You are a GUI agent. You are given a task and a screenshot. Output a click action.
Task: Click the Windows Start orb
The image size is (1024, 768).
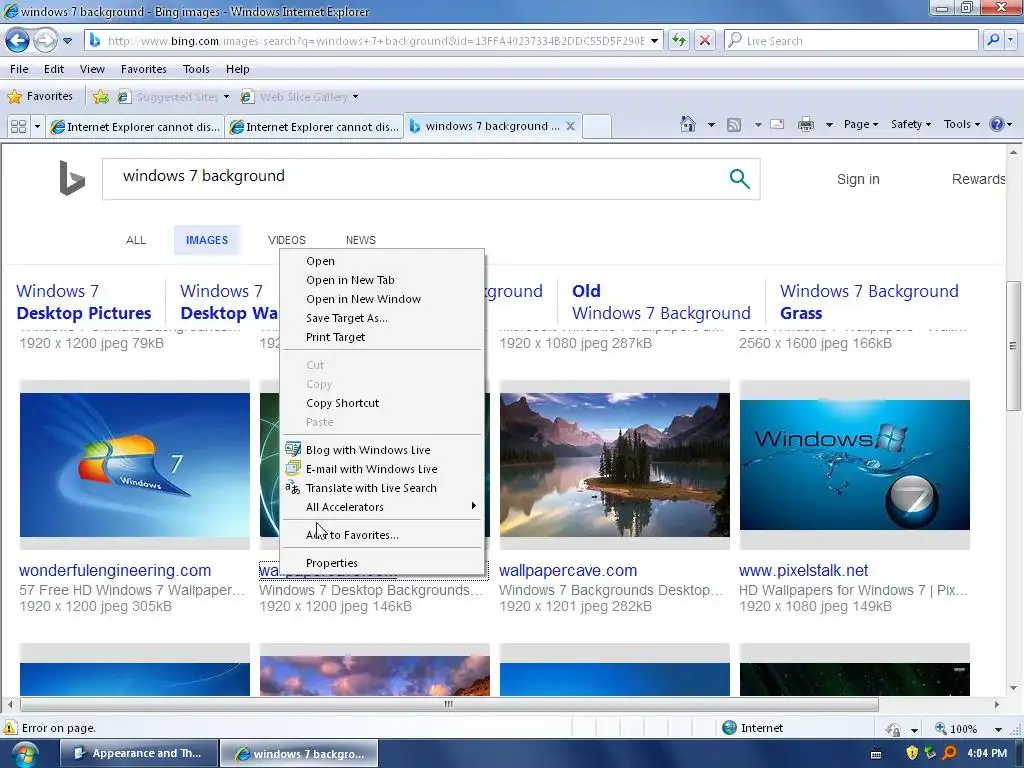pos(25,754)
